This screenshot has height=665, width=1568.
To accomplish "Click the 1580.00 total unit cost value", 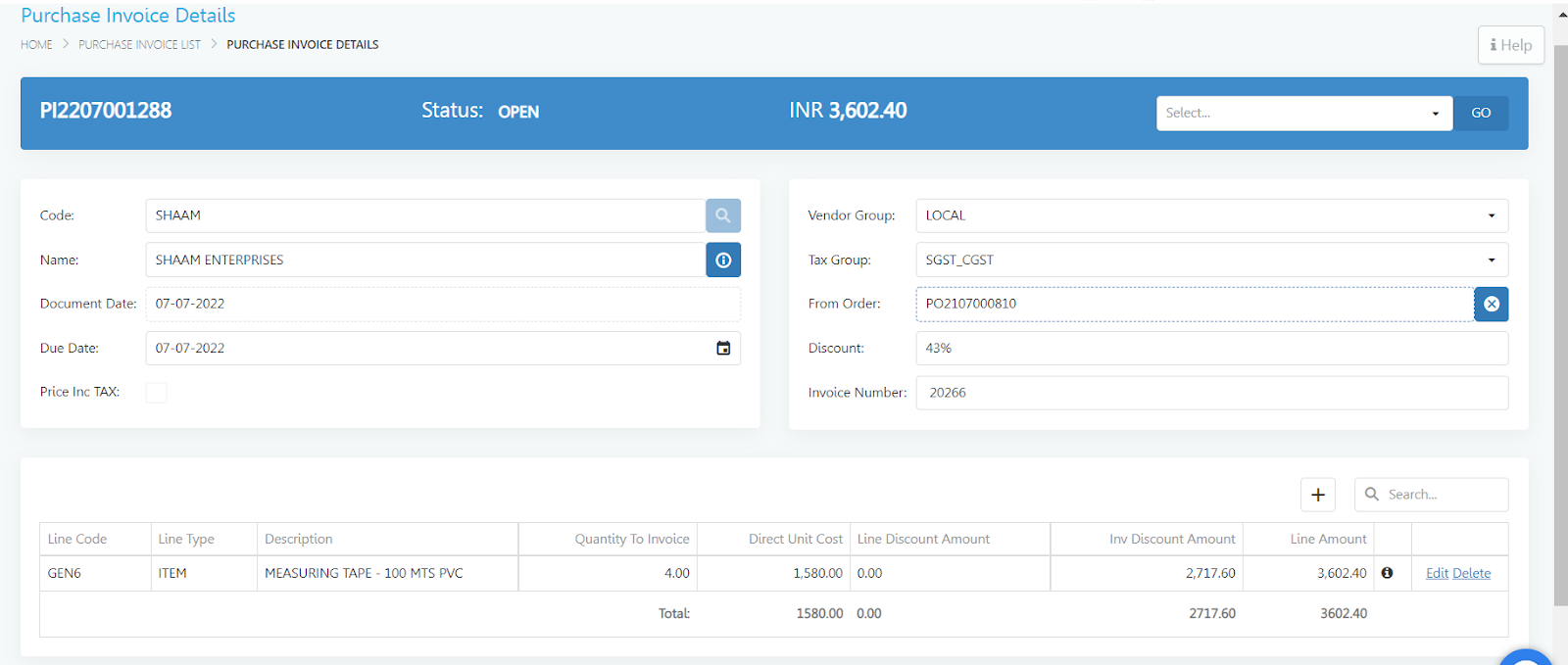I will pyautogui.click(x=819, y=613).
